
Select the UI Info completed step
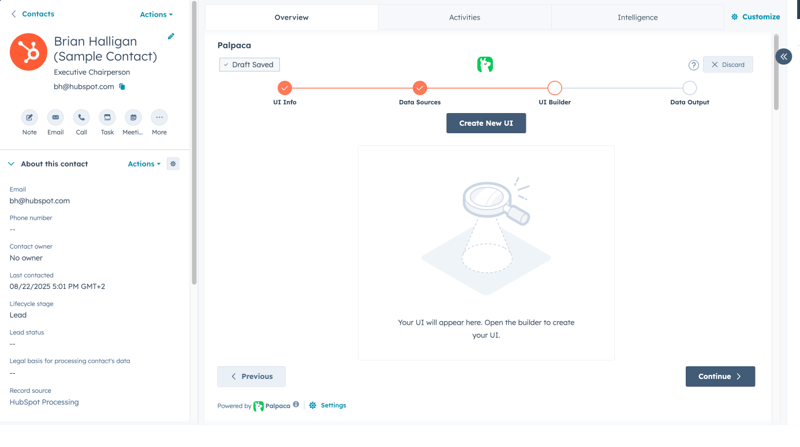(x=285, y=88)
